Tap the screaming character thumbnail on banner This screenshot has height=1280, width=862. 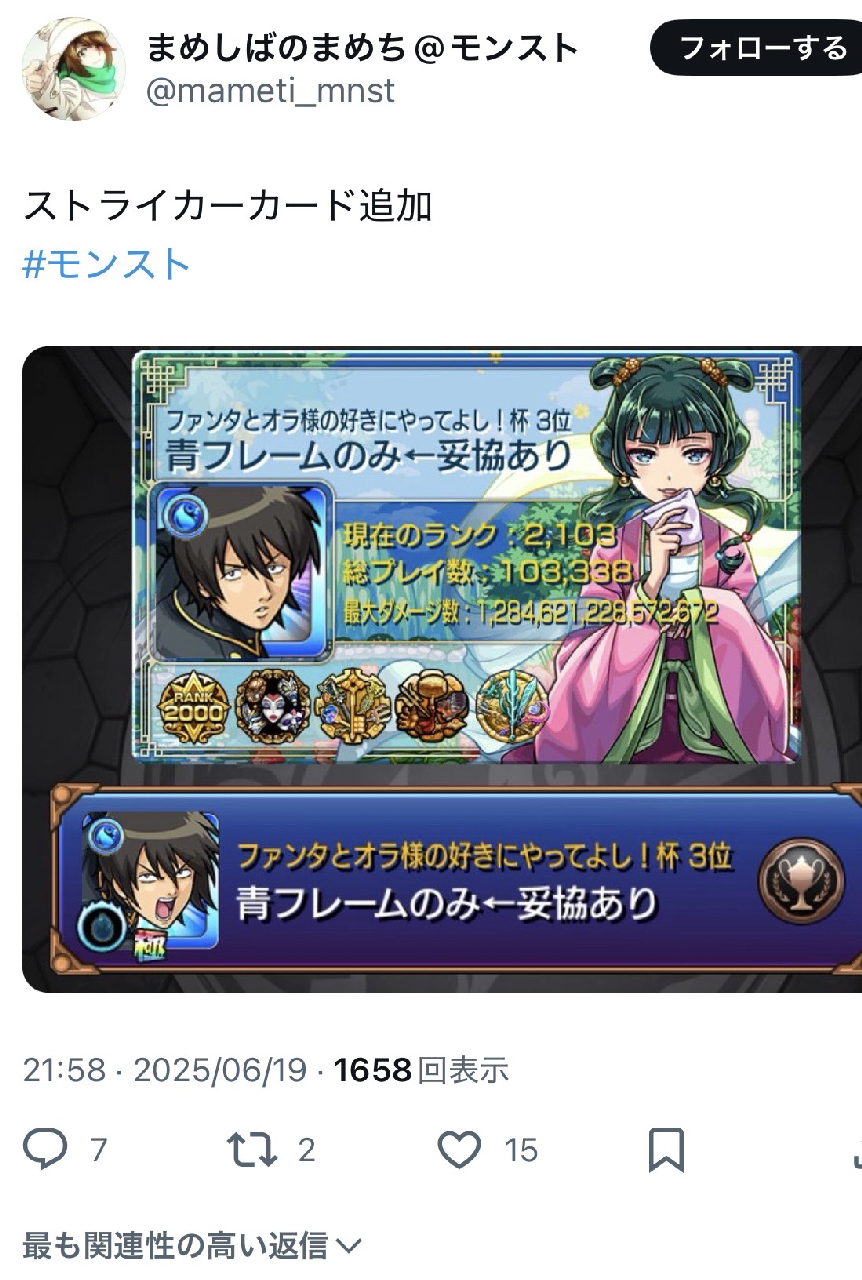click(x=150, y=880)
